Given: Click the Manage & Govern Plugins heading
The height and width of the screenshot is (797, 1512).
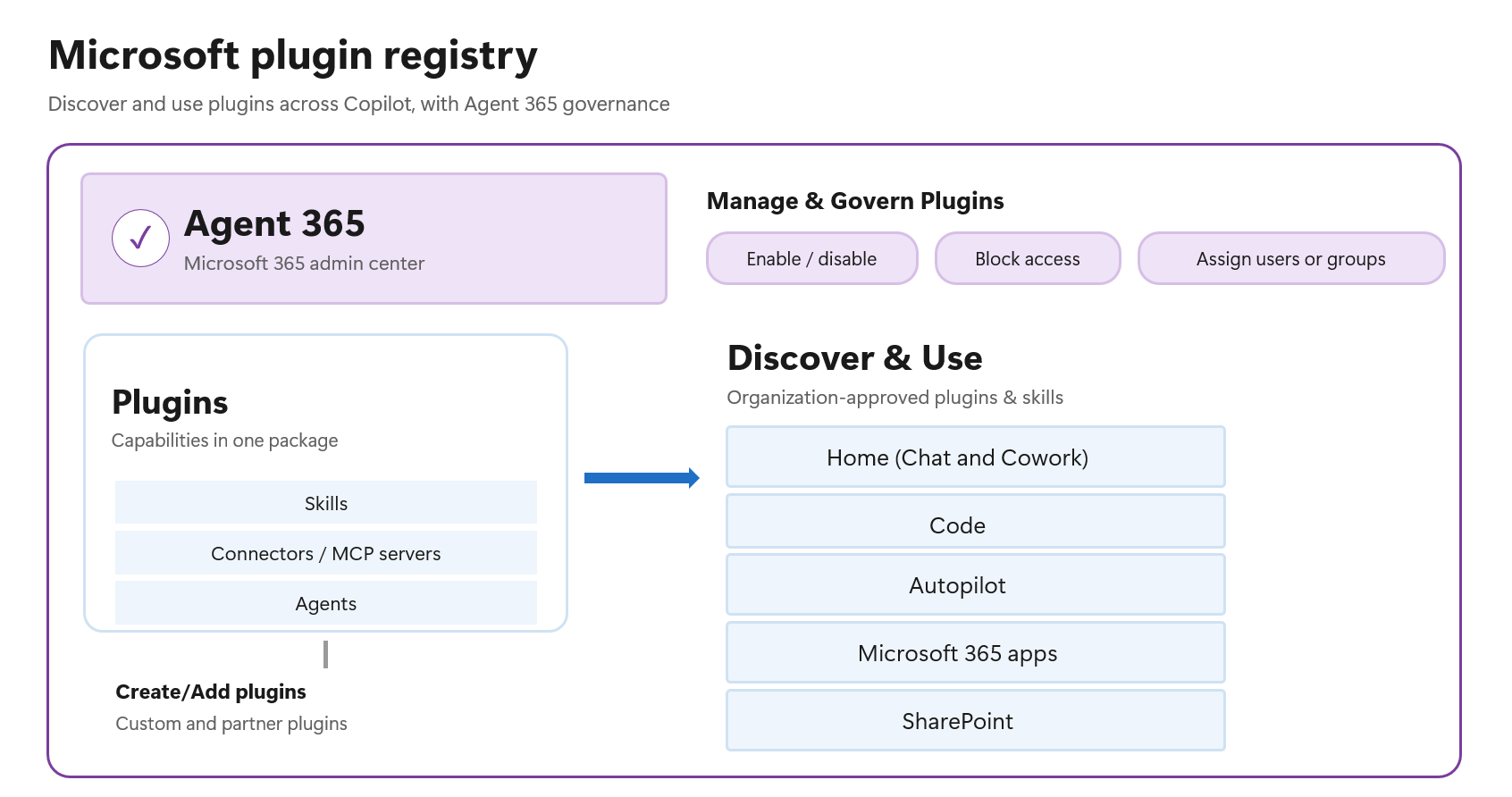Looking at the screenshot, I should (x=855, y=201).
